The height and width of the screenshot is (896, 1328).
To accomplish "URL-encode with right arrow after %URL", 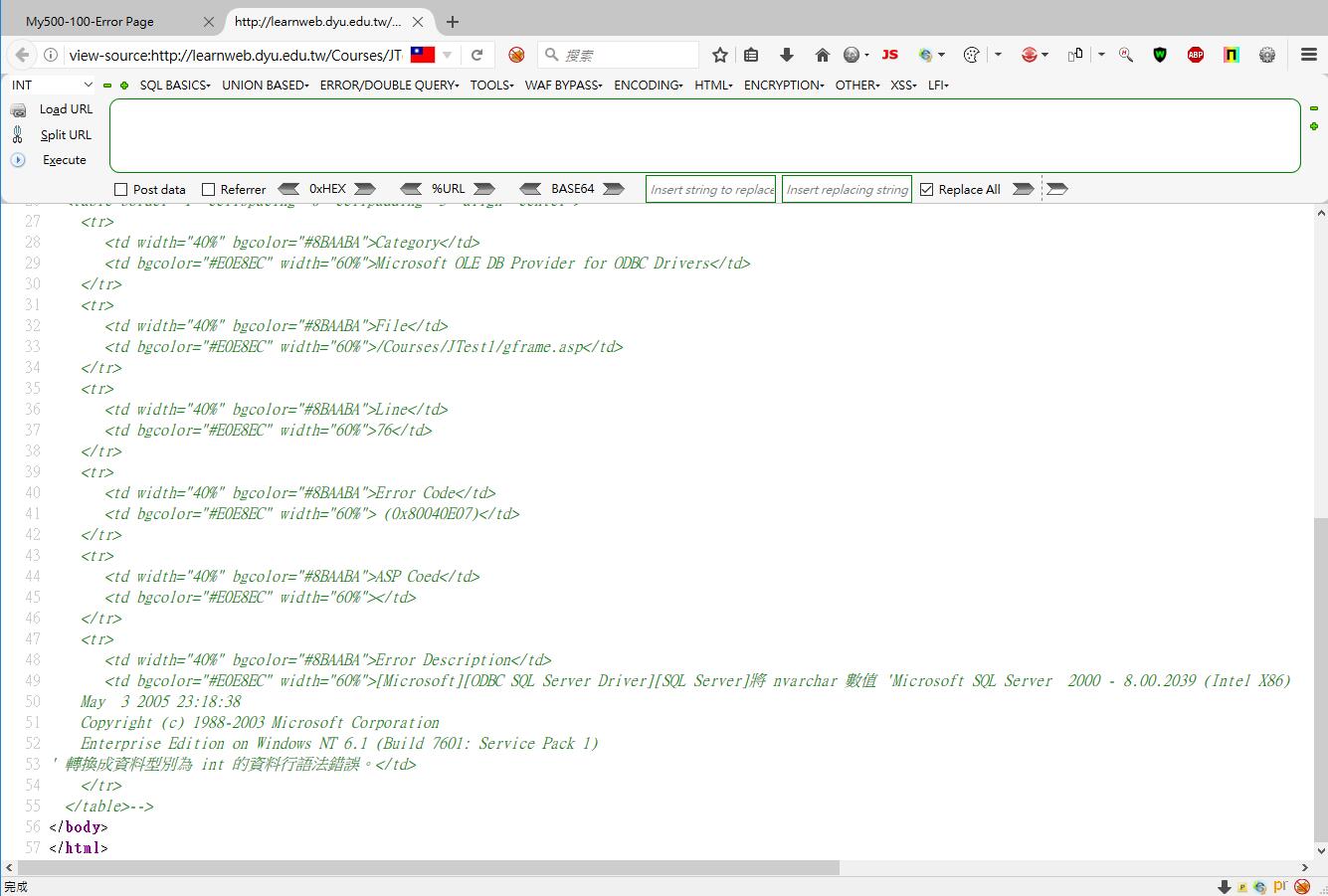I will pos(484,189).
